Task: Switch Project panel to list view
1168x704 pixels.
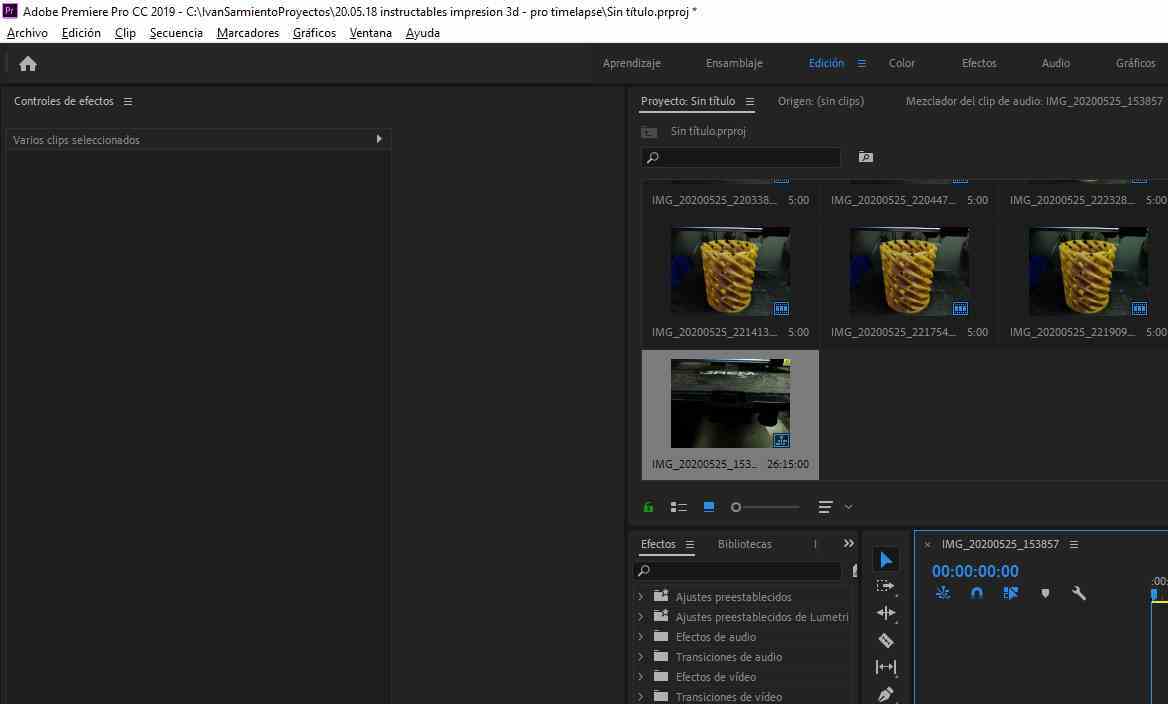Action: 678,507
